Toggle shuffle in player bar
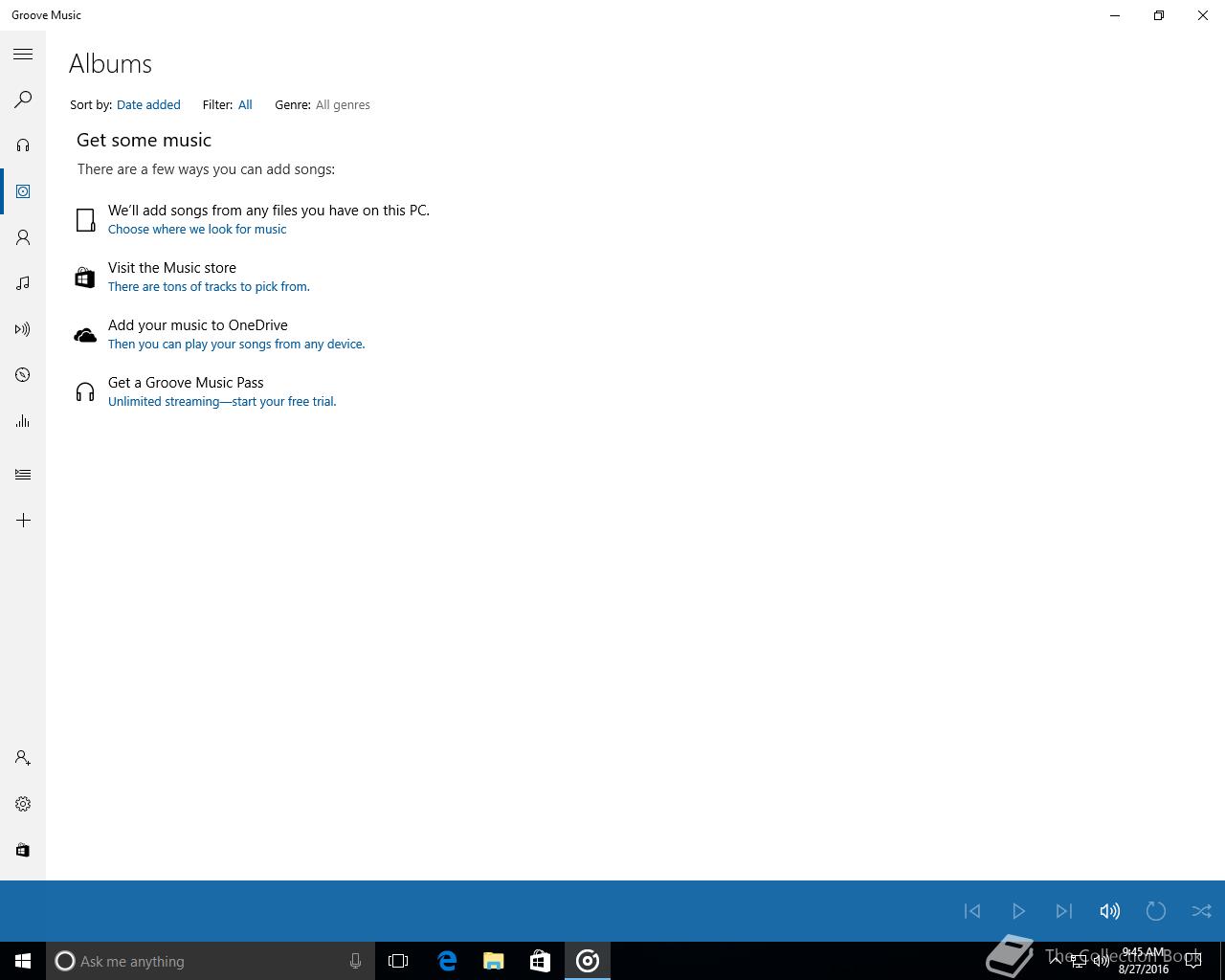Screen dimensions: 1225x980 (x=1202, y=911)
